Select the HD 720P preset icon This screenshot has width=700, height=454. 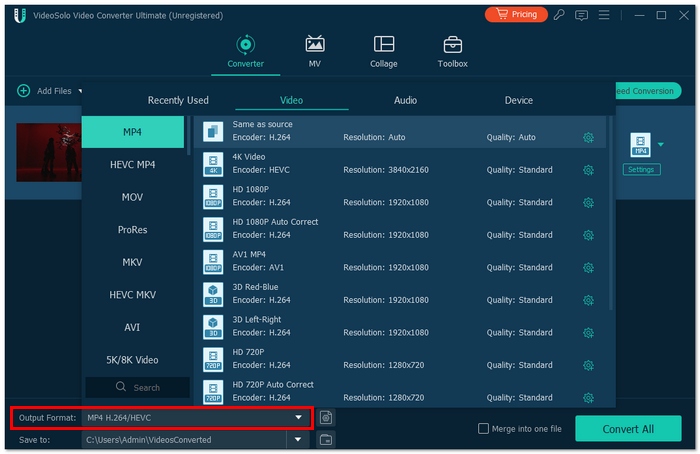(x=213, y=360)
